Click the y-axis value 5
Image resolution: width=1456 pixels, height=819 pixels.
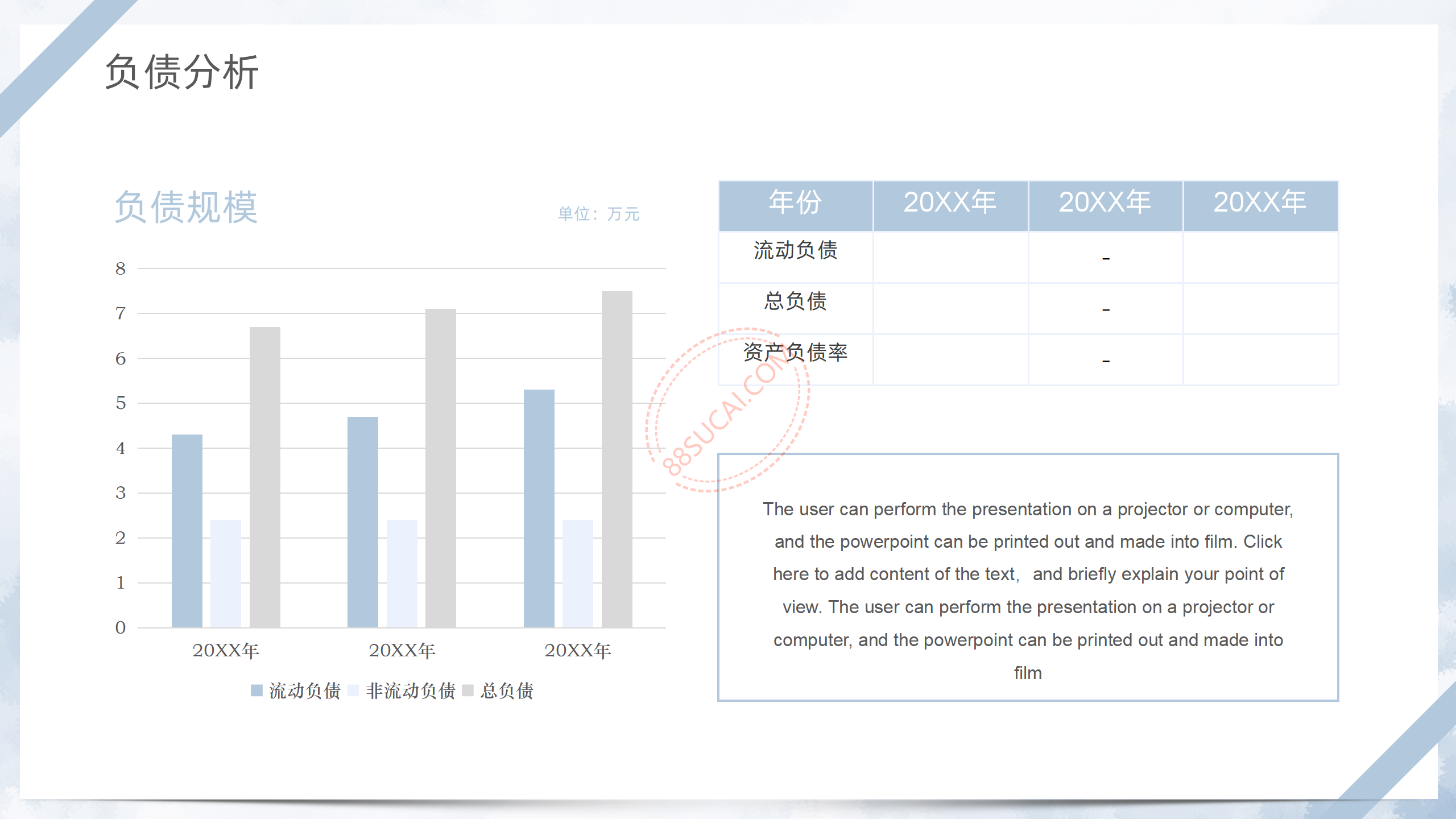[121, 403]
